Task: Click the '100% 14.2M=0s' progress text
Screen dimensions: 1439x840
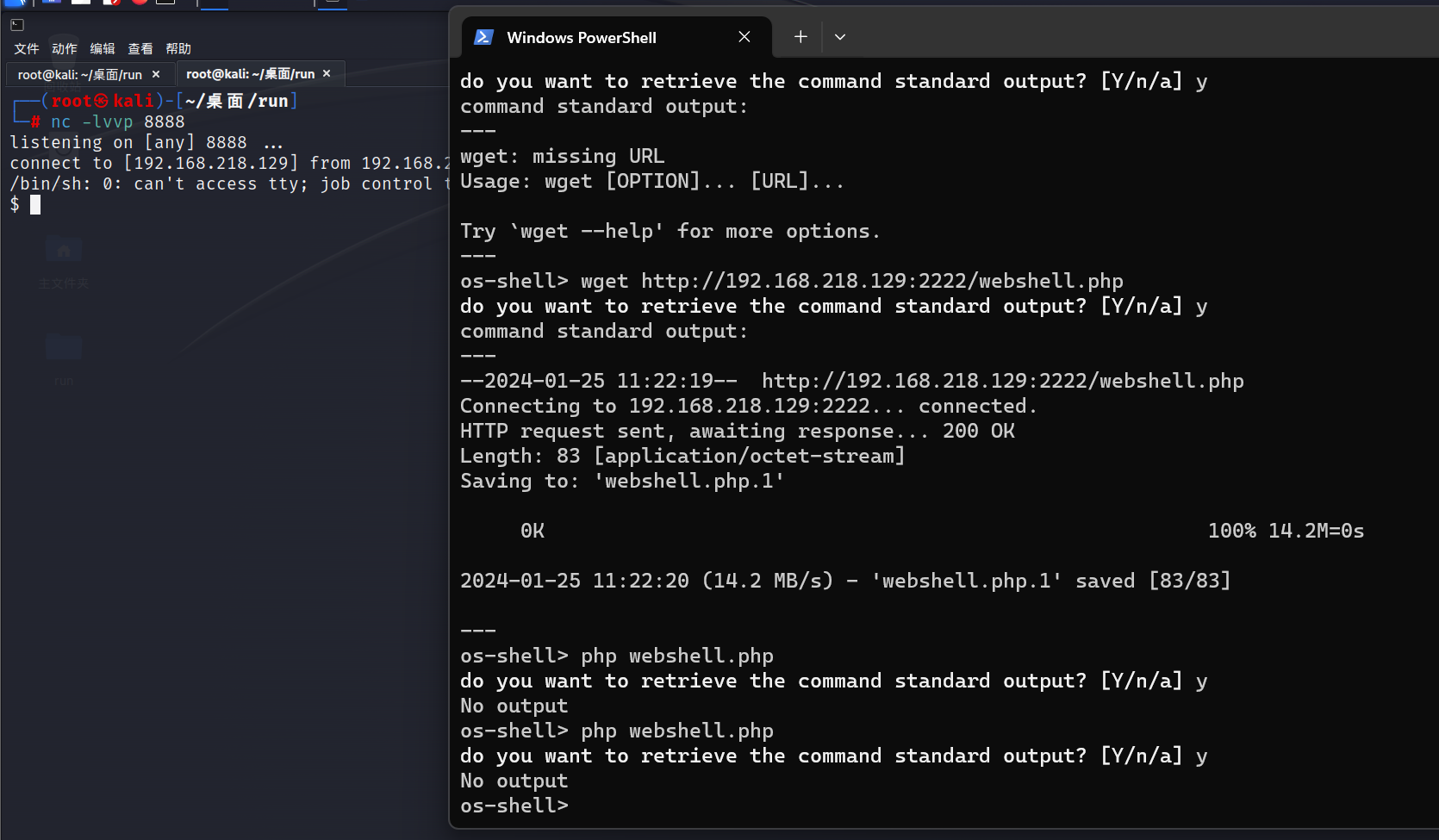Action: point(1286,531)
